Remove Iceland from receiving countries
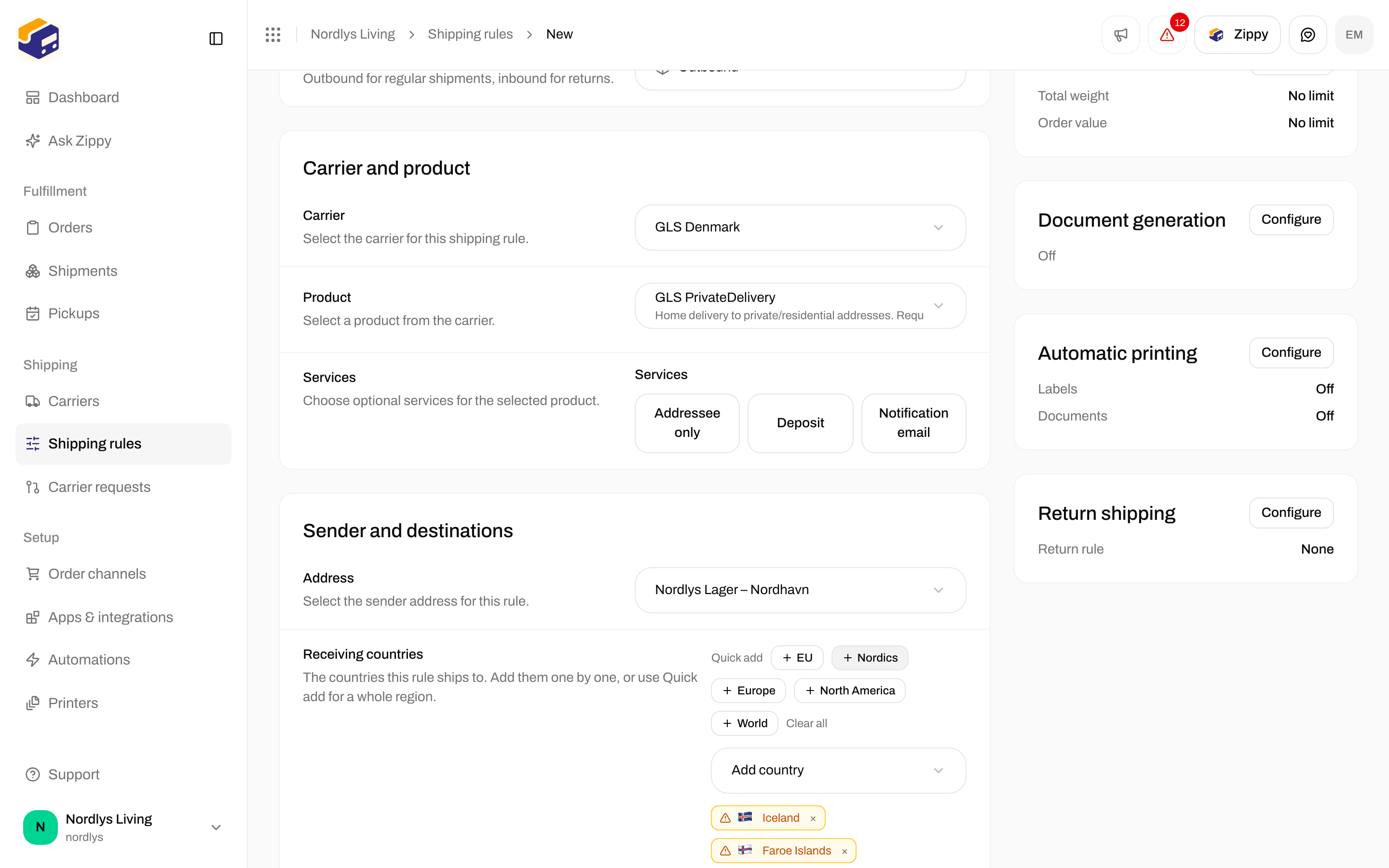The image size is (1389, 868). click(813, 818)
